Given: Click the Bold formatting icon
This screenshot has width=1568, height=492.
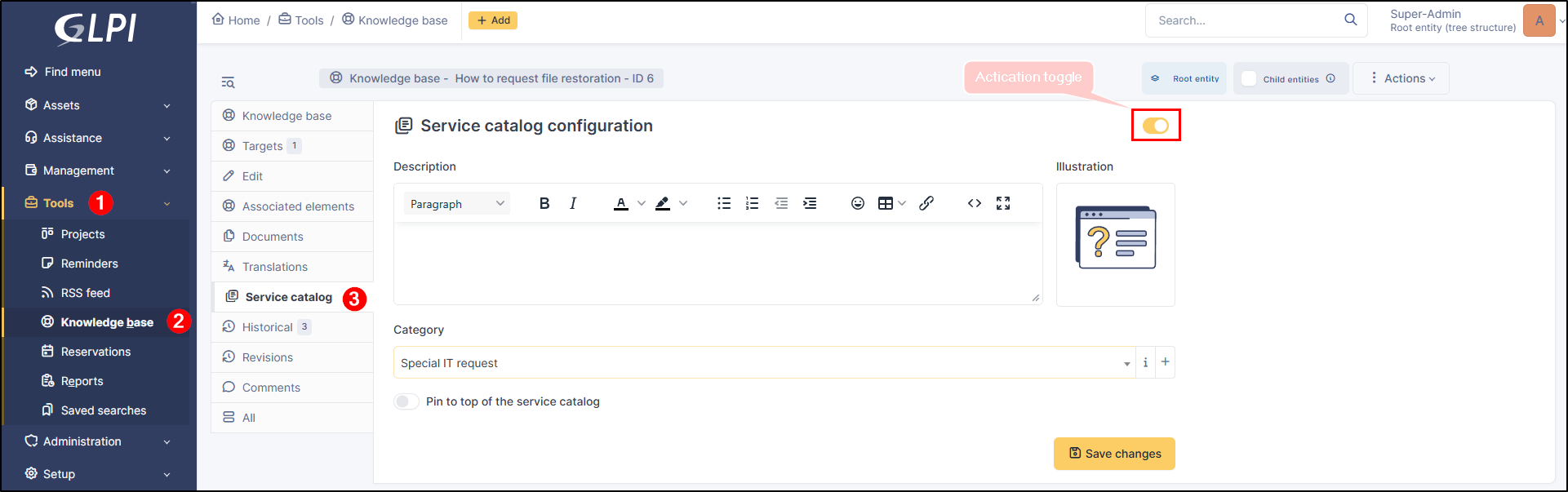Looking at the screenshot, I should pos(544,204).
